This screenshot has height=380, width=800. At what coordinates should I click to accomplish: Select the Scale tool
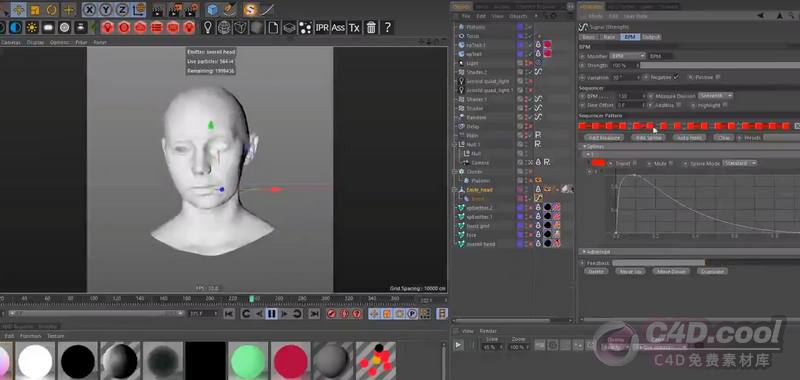35,9
